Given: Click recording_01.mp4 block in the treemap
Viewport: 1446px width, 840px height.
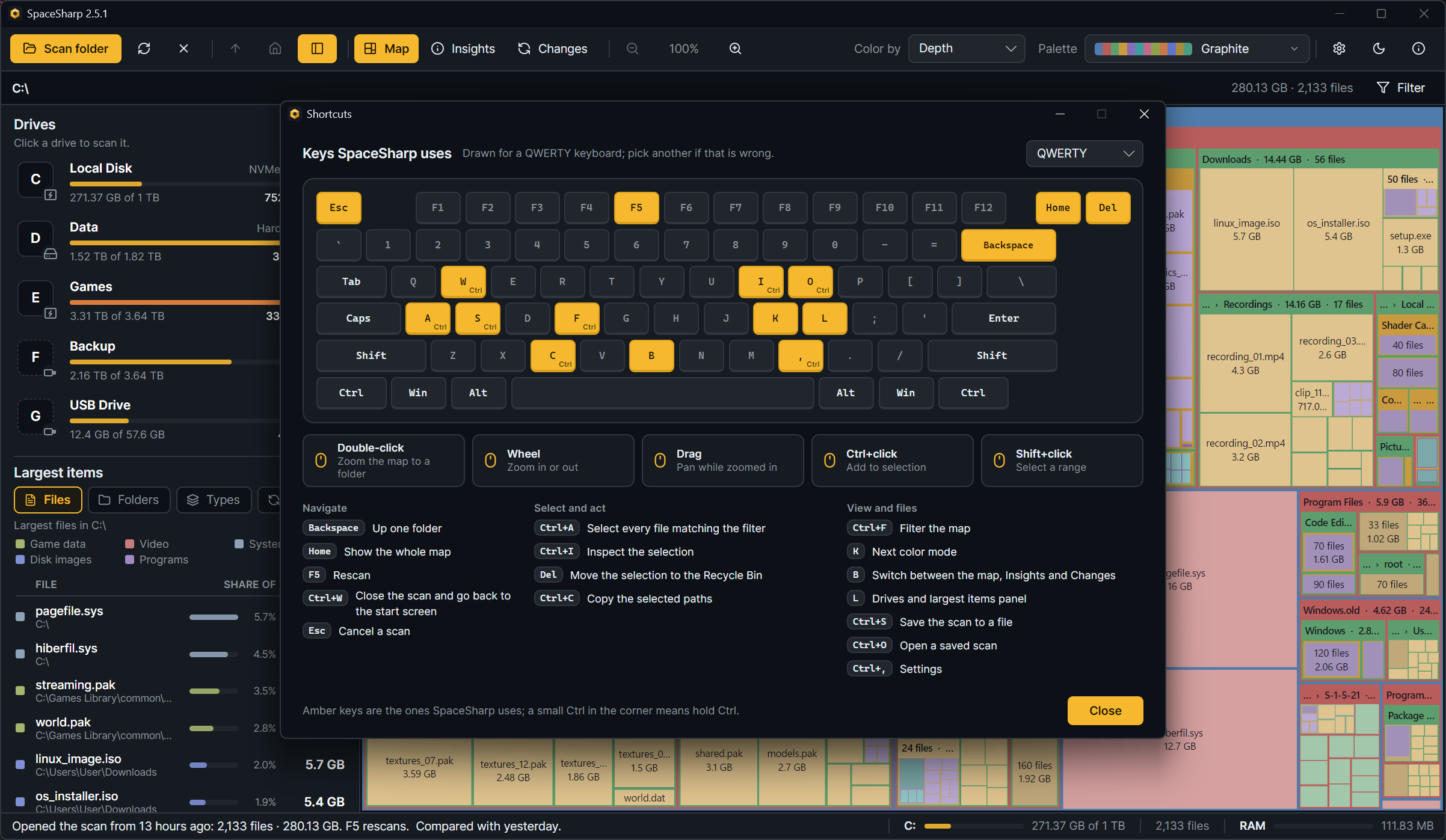Looking at the screenshot, I should point(1245,363).
